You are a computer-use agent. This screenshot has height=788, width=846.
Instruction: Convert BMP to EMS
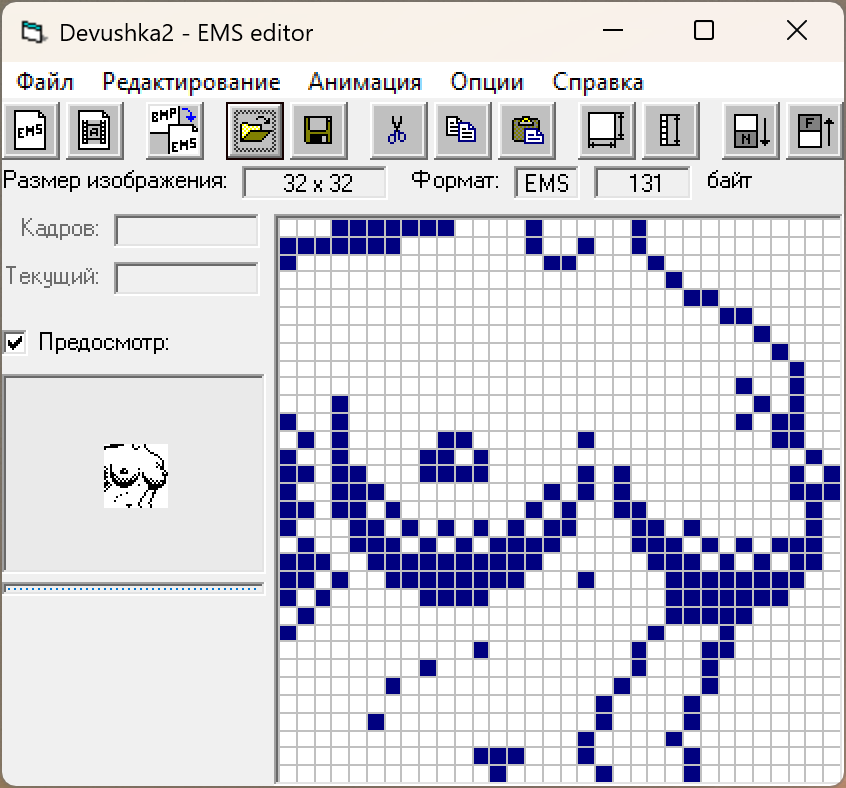(x=174, y=131)
